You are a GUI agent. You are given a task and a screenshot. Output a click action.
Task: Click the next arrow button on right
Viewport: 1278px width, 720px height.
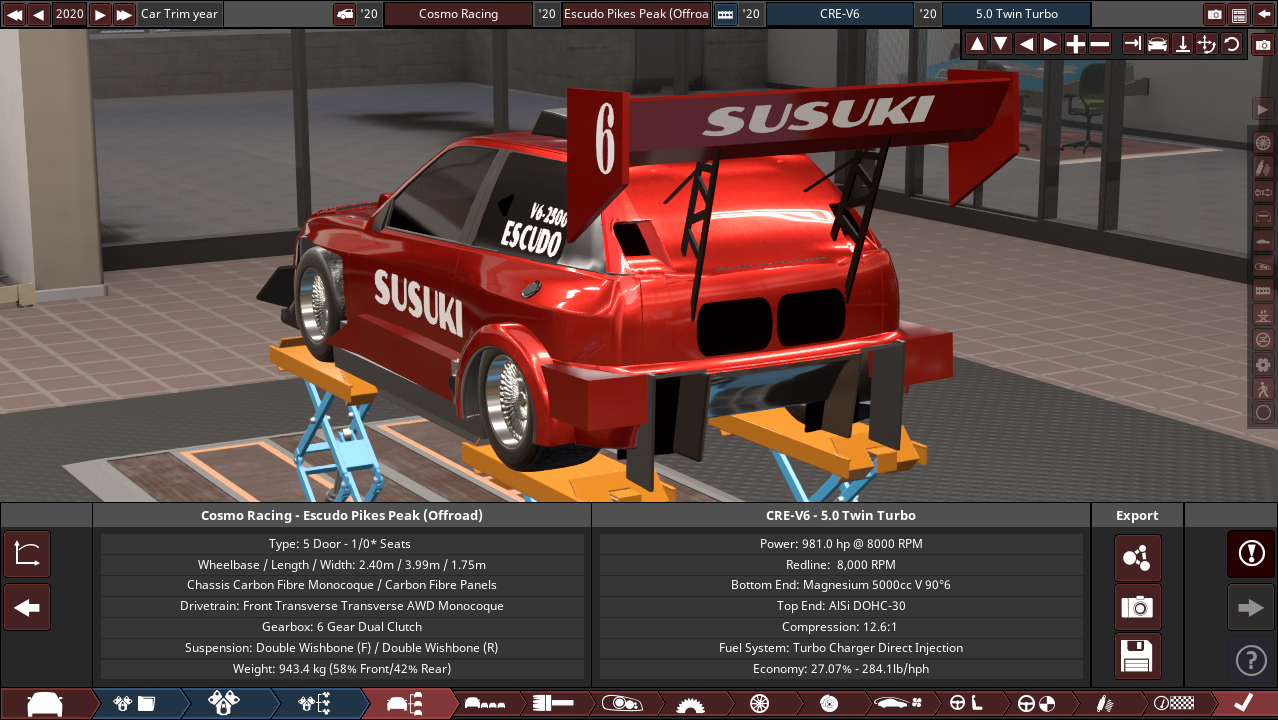pos(1251,607)
